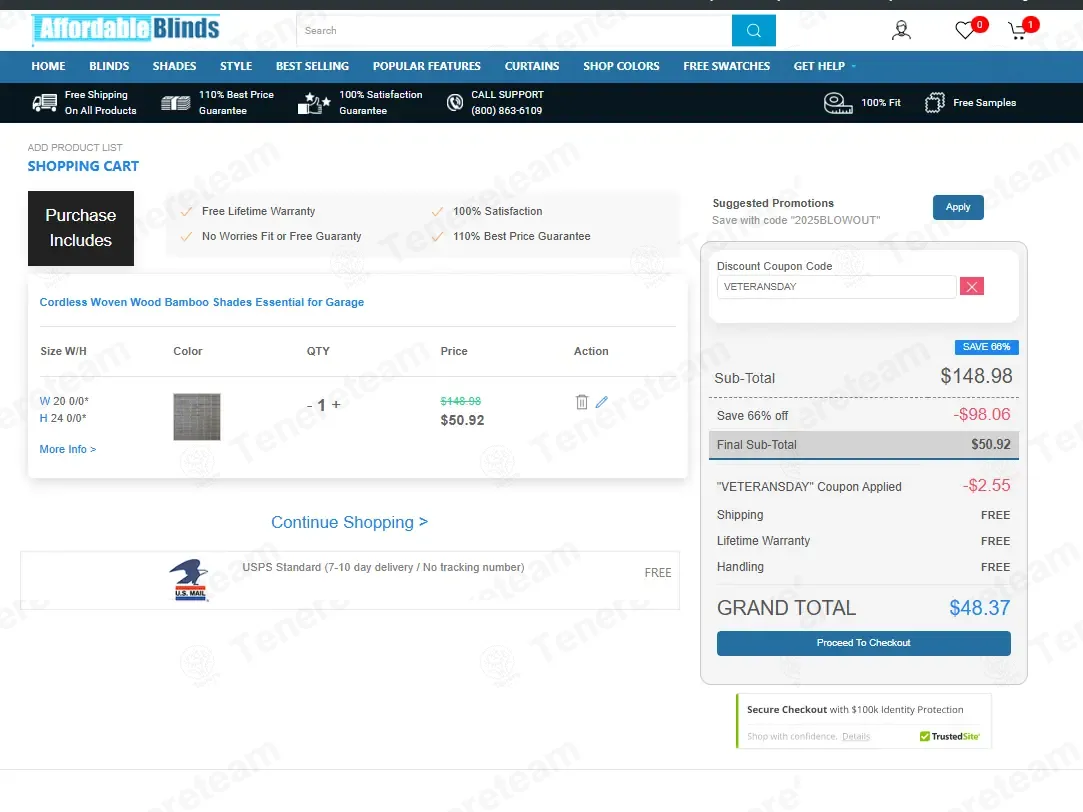Screen dimensions: 1083x812
Task: Click "Free Lifetime Warranty" text
Action: [x=258, y=211]
